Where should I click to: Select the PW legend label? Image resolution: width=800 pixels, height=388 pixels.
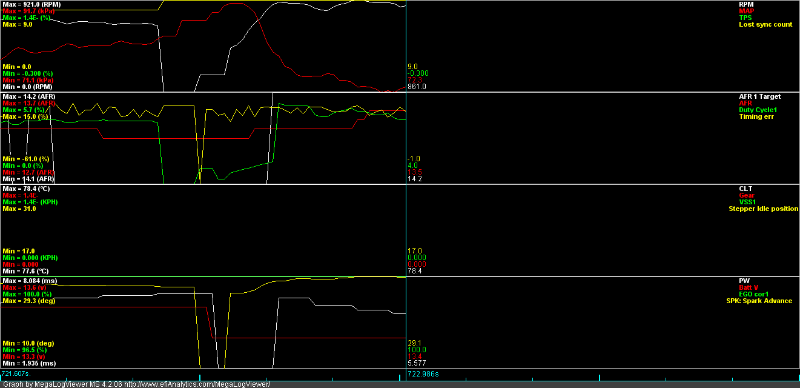click(744, 281)
